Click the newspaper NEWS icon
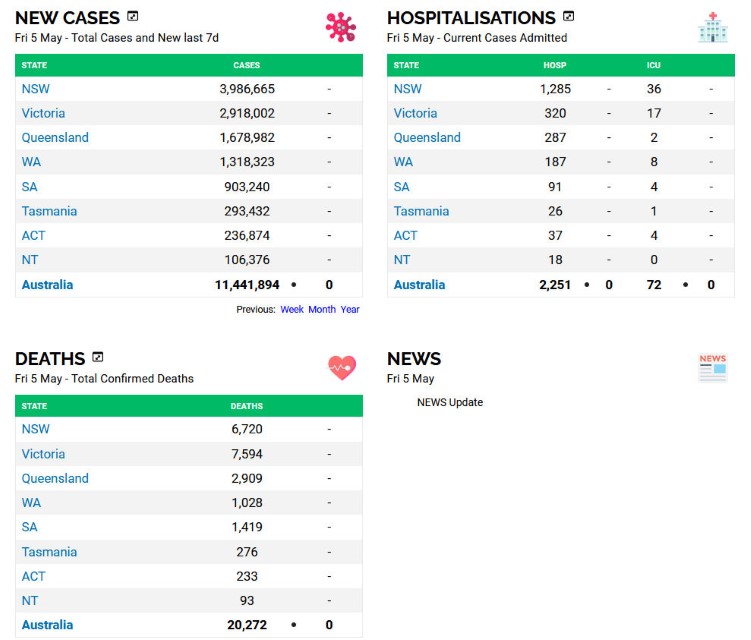 (712, 367)
